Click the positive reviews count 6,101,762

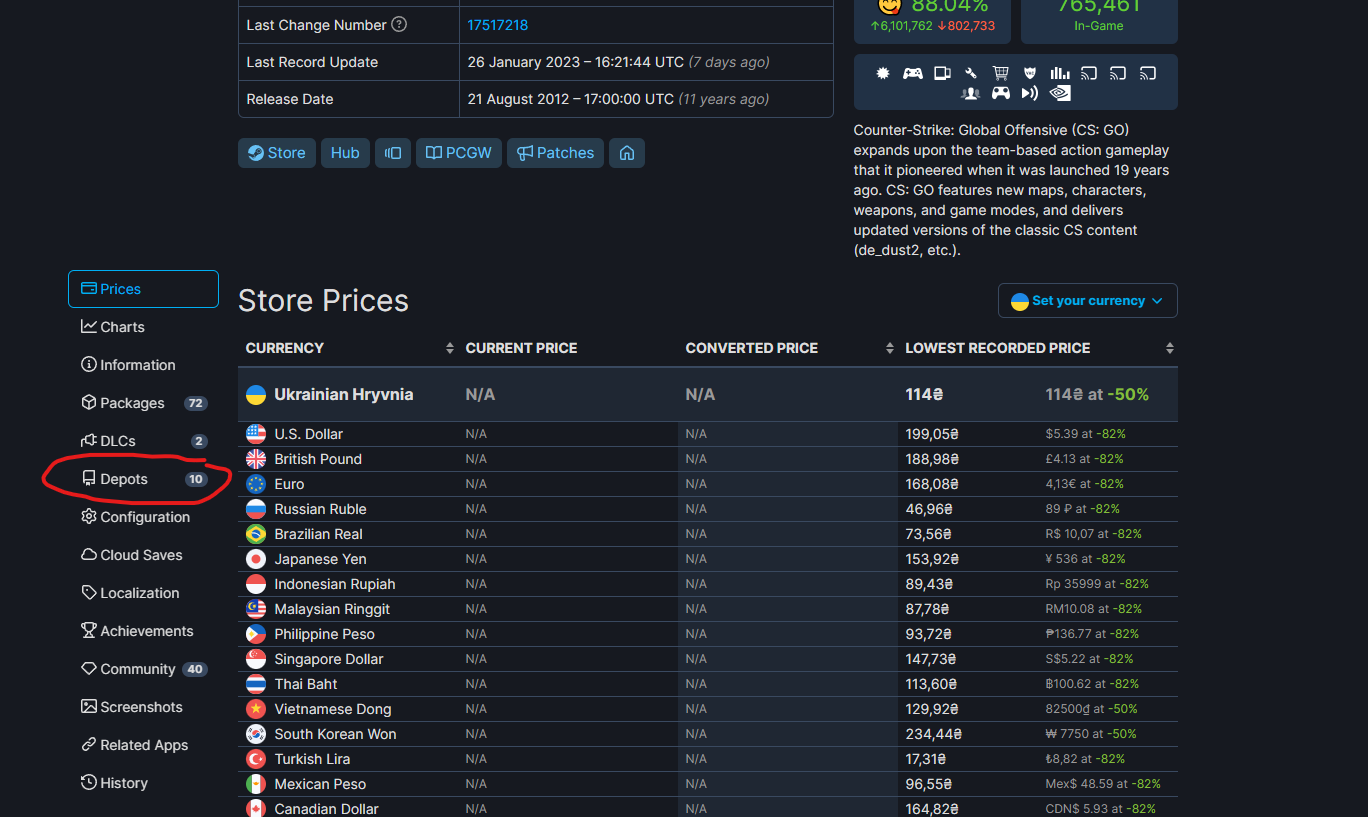901,26
